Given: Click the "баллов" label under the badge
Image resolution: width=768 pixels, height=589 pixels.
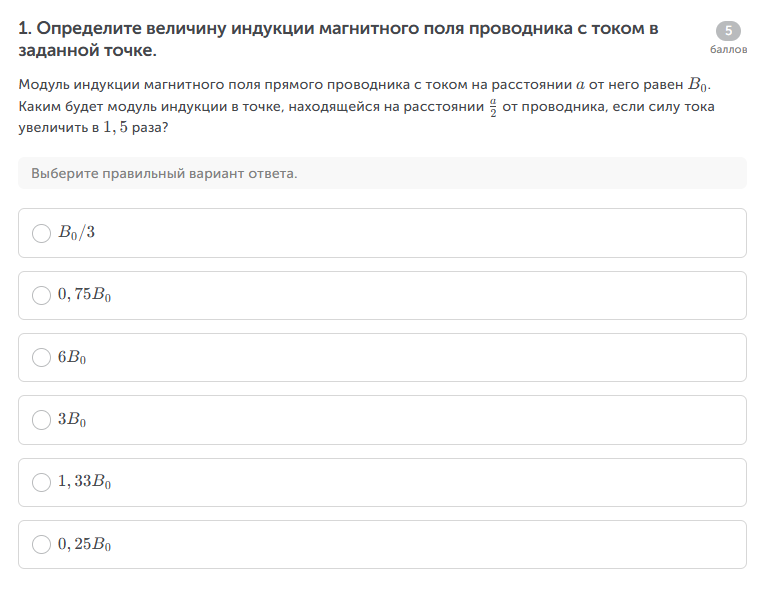Looking at the screenshot, I should [728, 49].
